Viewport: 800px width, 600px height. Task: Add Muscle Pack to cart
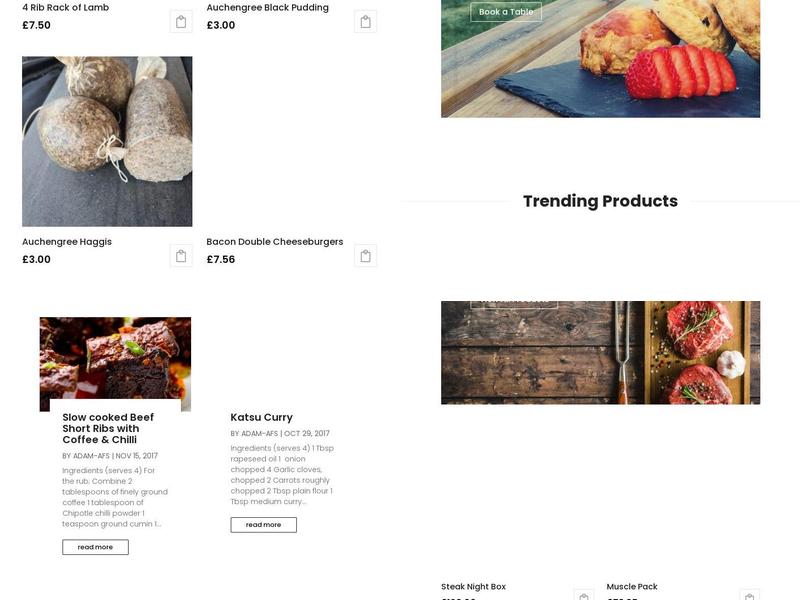coord(749,595)
